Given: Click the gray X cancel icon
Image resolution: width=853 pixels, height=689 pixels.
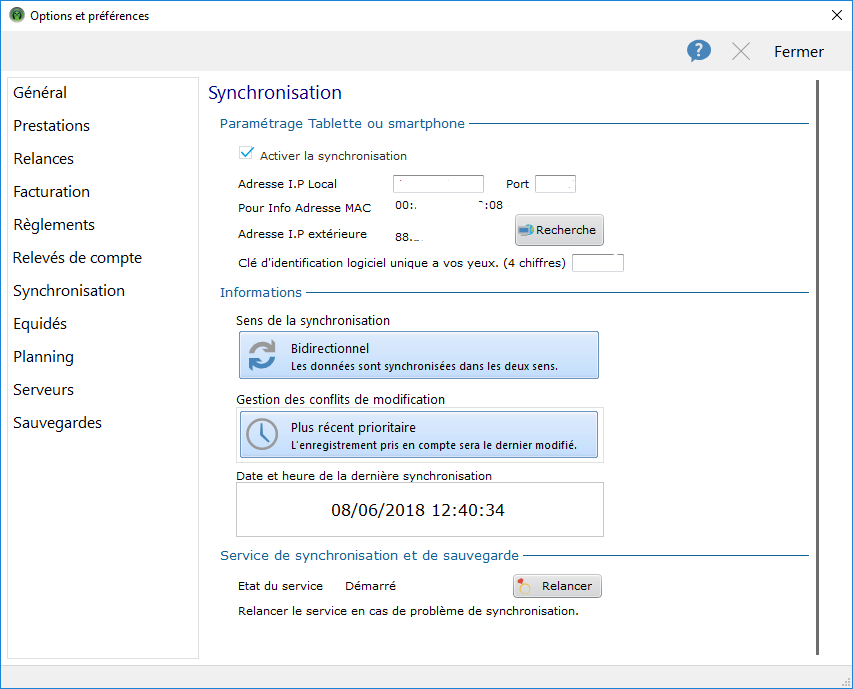Looking at the screenshot, I should (740, 52).
